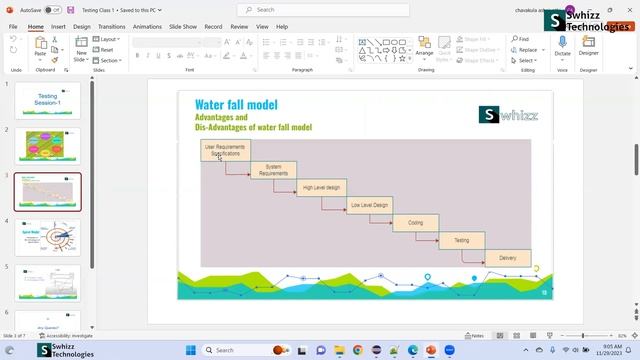
Task: Open Shape Effects dropdown
Action: pyautogui.click(x=478, y=60)
